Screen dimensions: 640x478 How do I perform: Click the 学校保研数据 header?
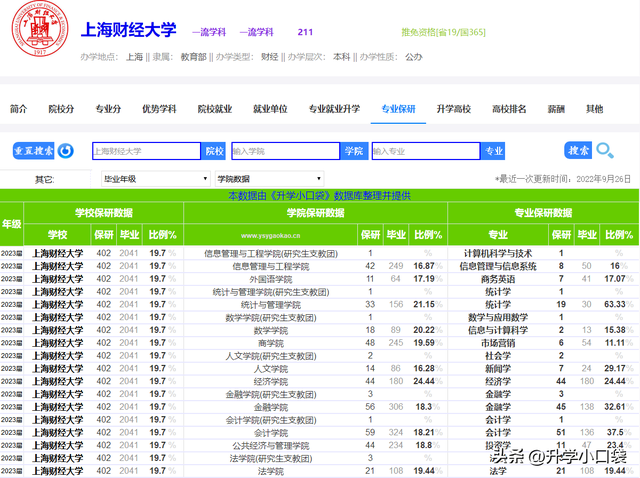coord(104,213)
